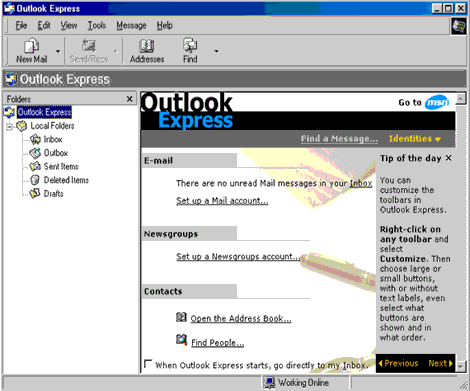Click Next in Tip of the day

click(440, 363)
